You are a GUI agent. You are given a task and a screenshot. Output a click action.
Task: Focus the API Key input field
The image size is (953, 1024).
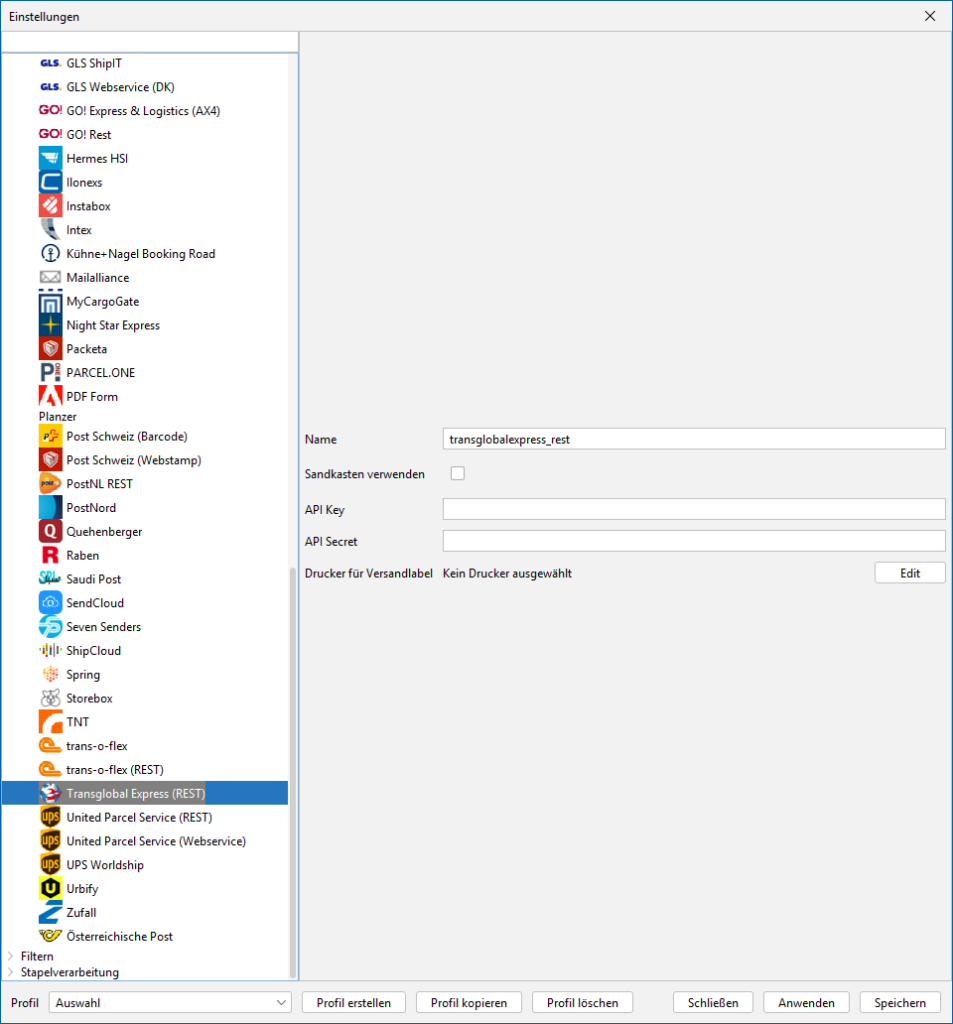[x=693, y=509]
